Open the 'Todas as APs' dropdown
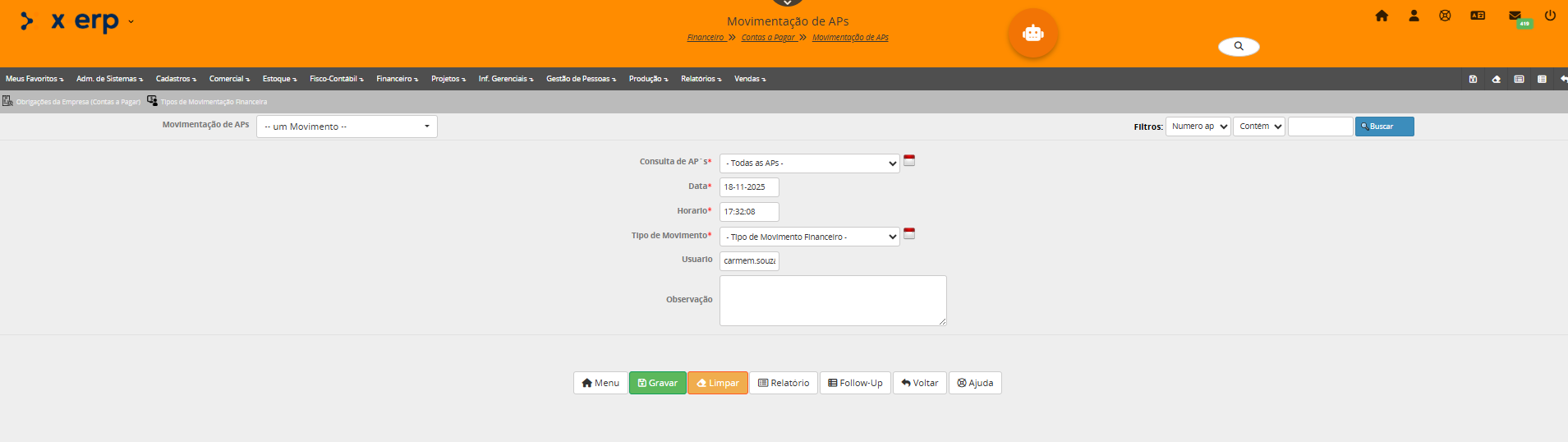This screenshot has height=442, width=1568. coord(809,163)
